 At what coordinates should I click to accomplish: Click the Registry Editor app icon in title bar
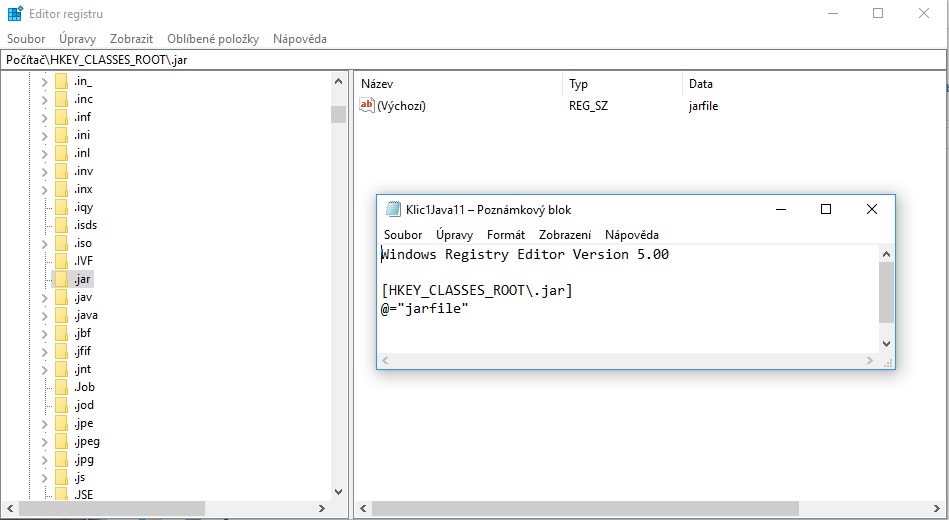coord(15,13)
